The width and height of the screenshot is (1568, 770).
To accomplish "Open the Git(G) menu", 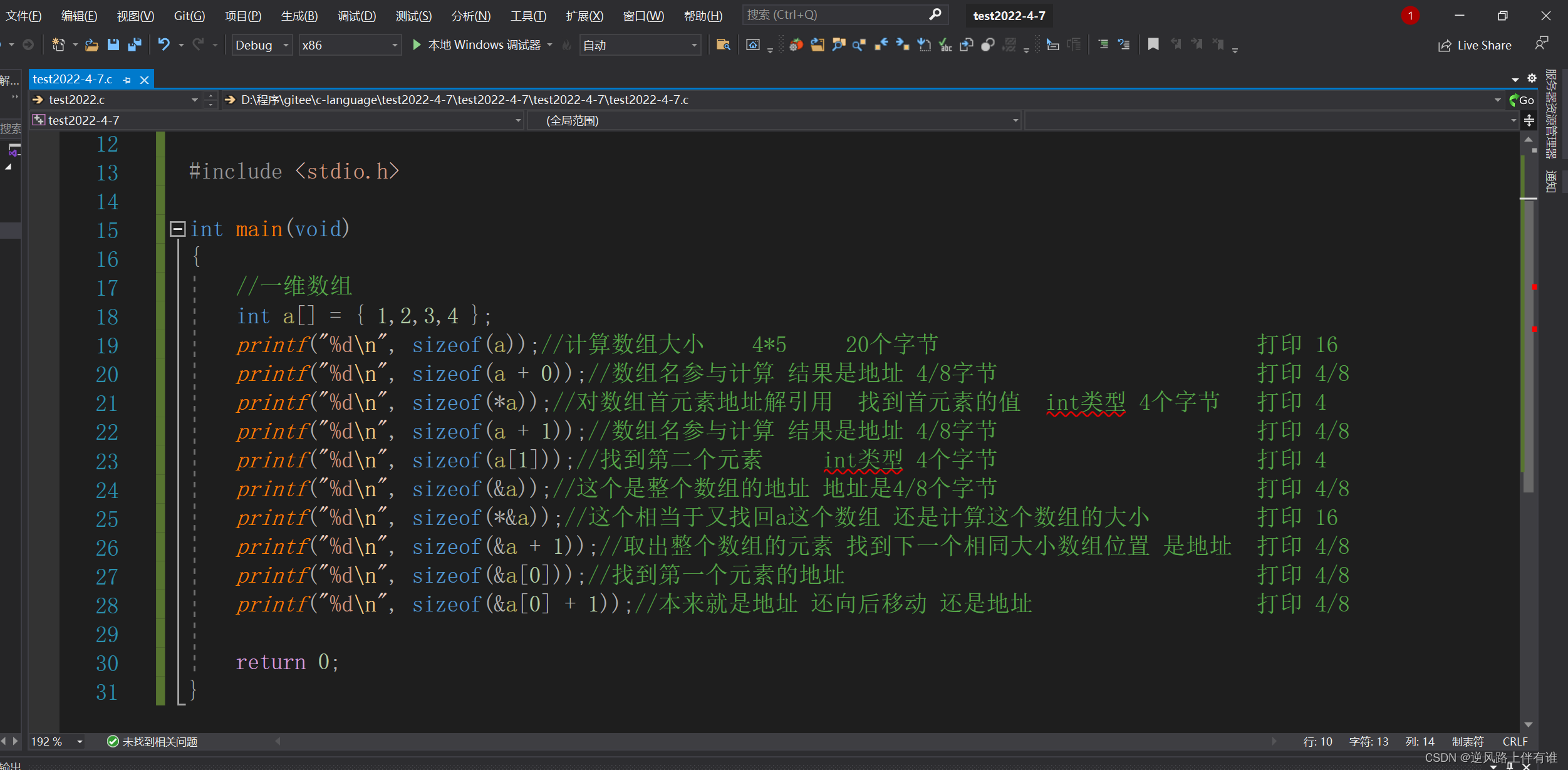I will [189, 16].
